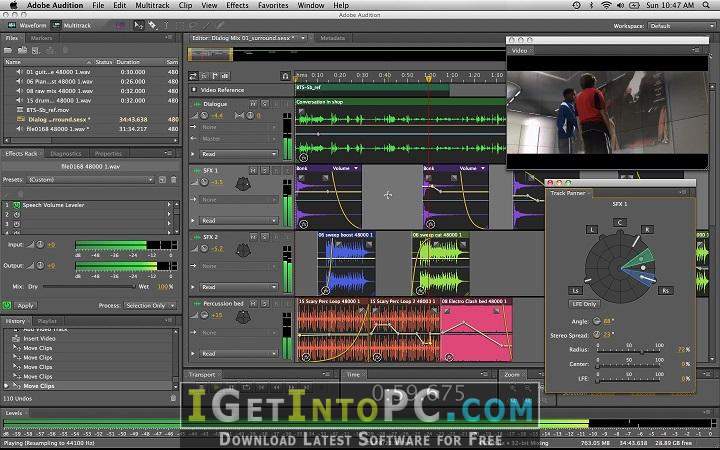Open the Workspace Default dropdown

(681, 26)
